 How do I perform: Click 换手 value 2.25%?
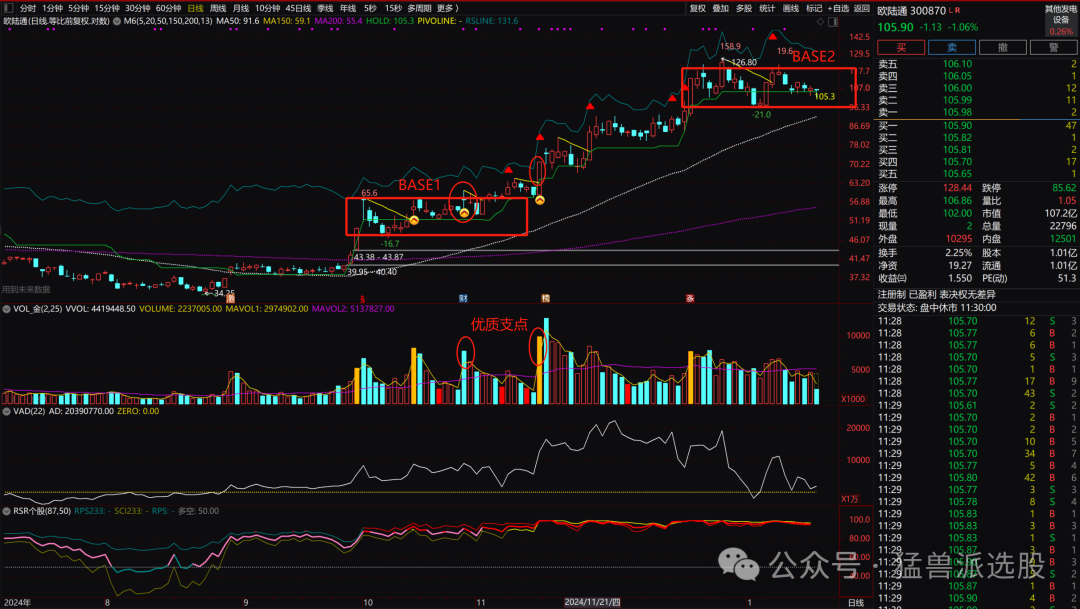coord(959,253)
